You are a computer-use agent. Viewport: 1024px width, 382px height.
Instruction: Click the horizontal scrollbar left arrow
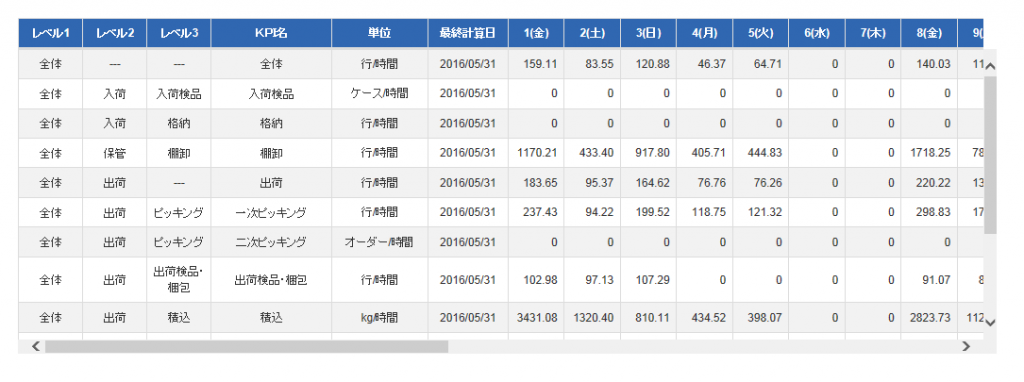coord(36,347)
